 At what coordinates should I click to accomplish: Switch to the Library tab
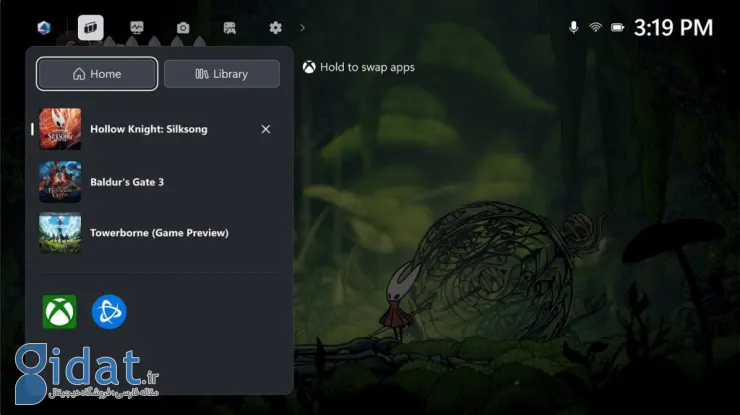222,74
